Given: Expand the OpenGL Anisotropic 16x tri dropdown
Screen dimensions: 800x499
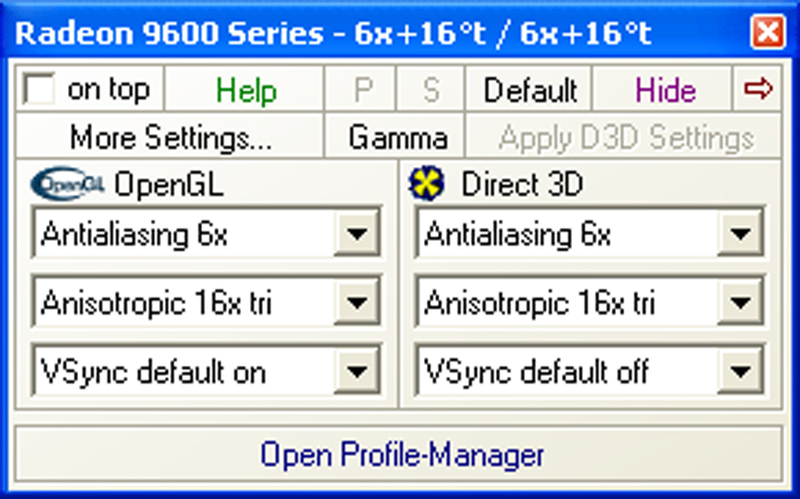Looking at the screenshot, I should (357, 303).
